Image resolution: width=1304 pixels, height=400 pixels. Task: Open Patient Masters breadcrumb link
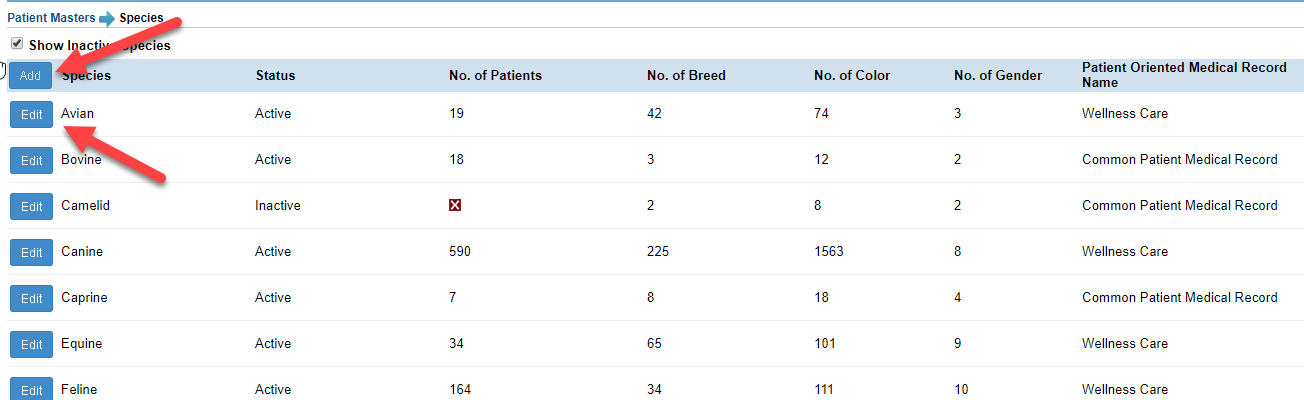click(x=51, y=18)
